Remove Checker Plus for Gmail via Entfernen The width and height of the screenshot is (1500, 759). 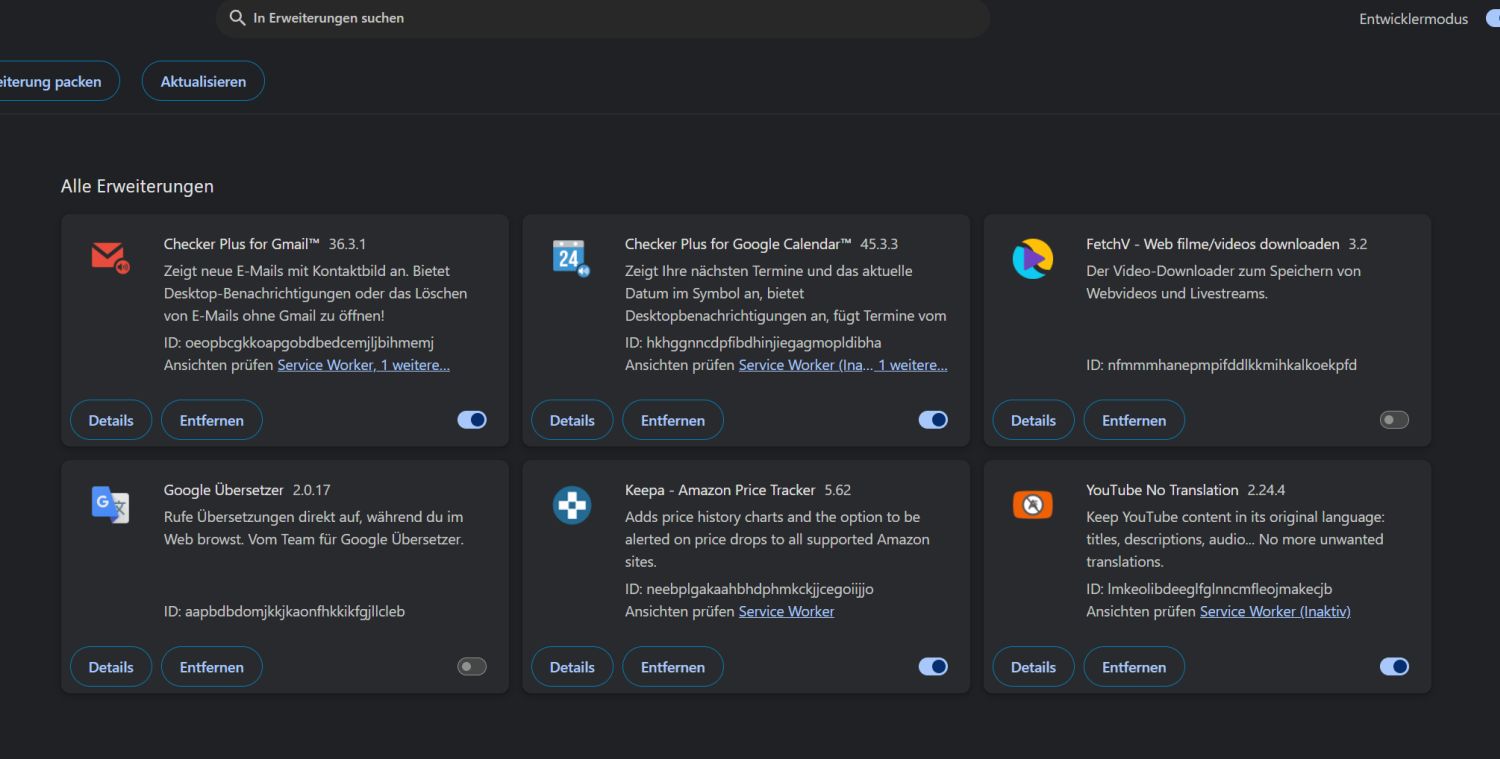212,420
